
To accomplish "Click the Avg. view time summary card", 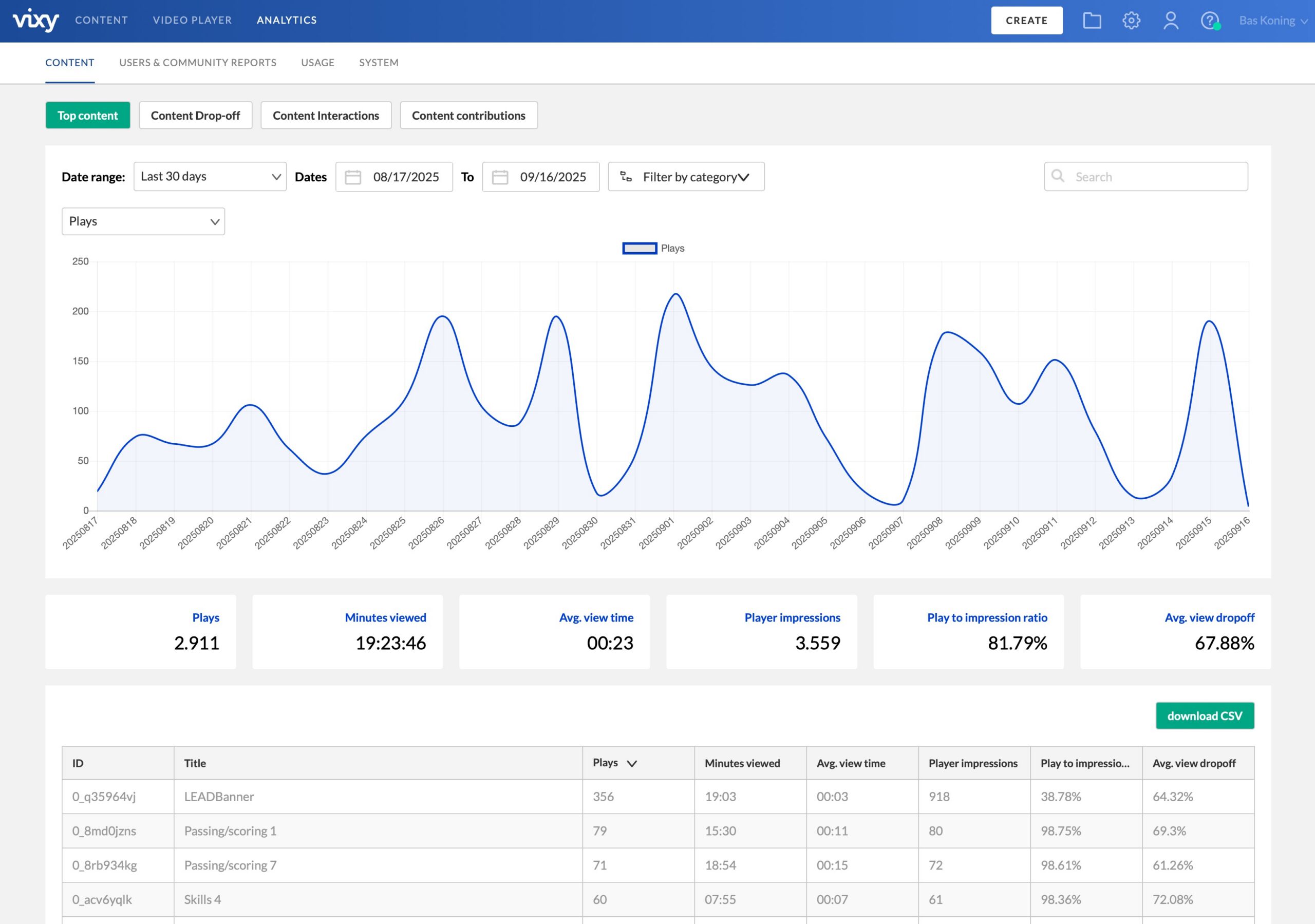I will click(x=554, y=632).
